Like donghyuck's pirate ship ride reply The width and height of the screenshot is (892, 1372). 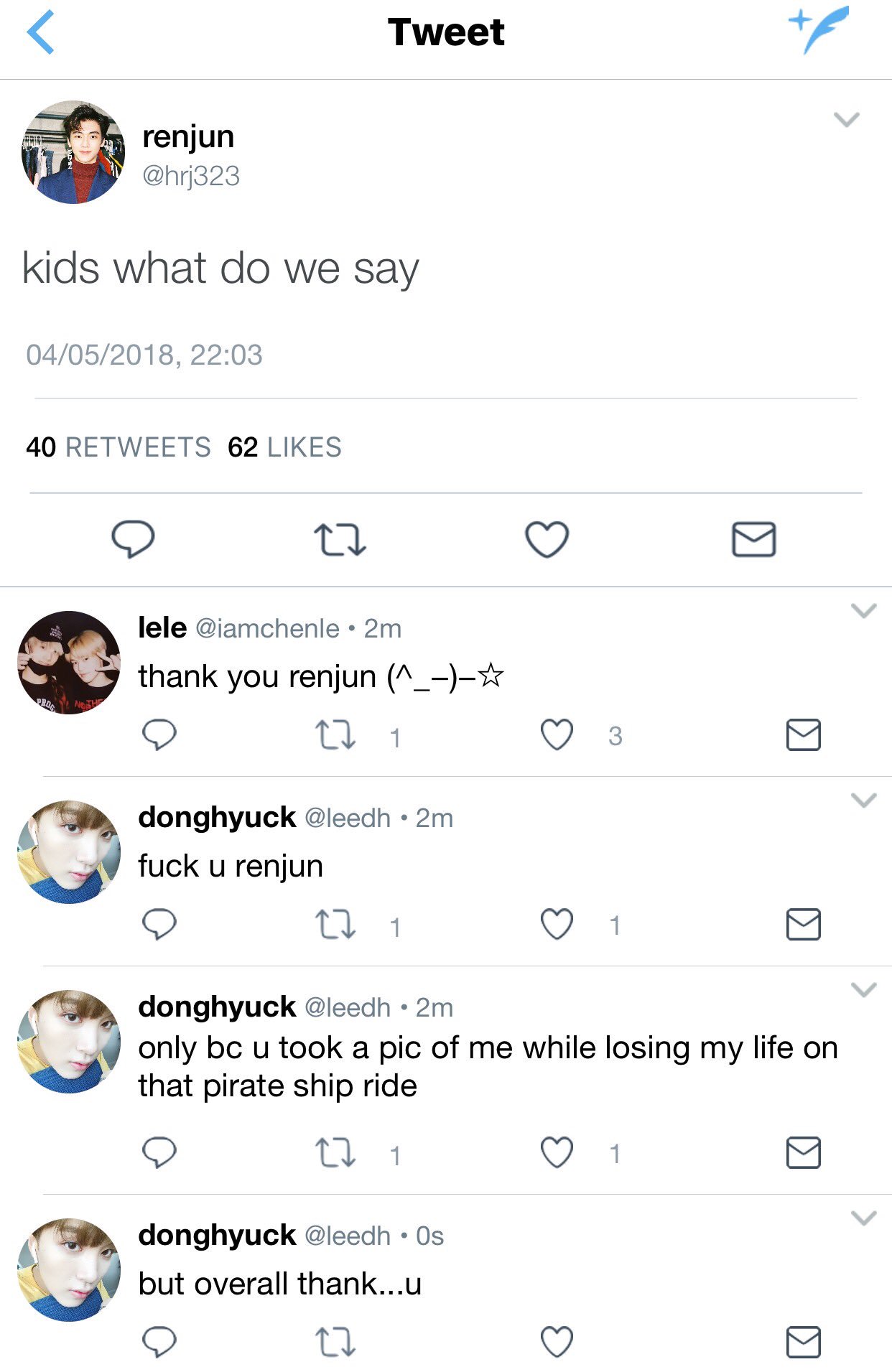click(557, 1152)
